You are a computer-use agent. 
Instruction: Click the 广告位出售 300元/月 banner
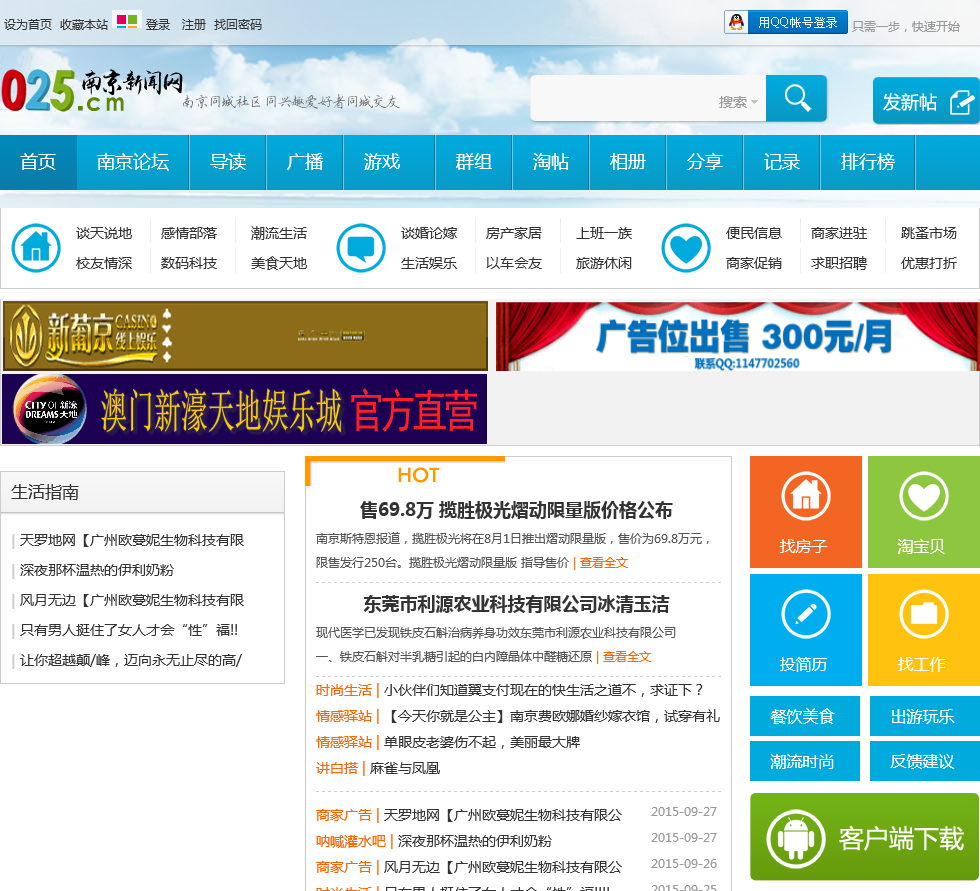point(738,336)
